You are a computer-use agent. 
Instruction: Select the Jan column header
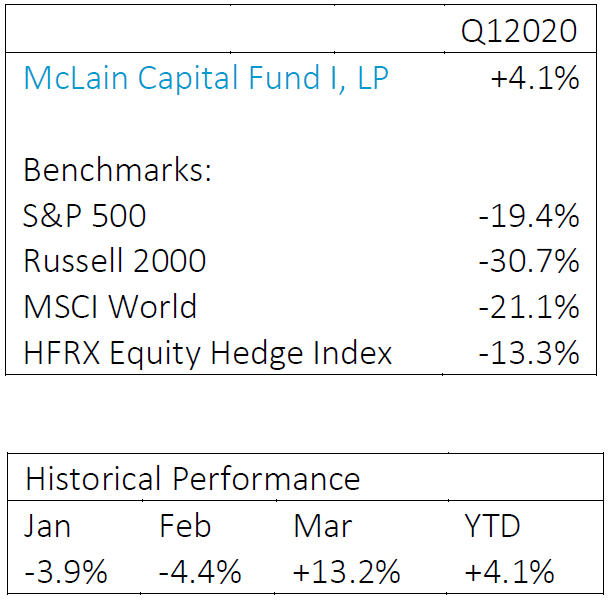[48, 526]
